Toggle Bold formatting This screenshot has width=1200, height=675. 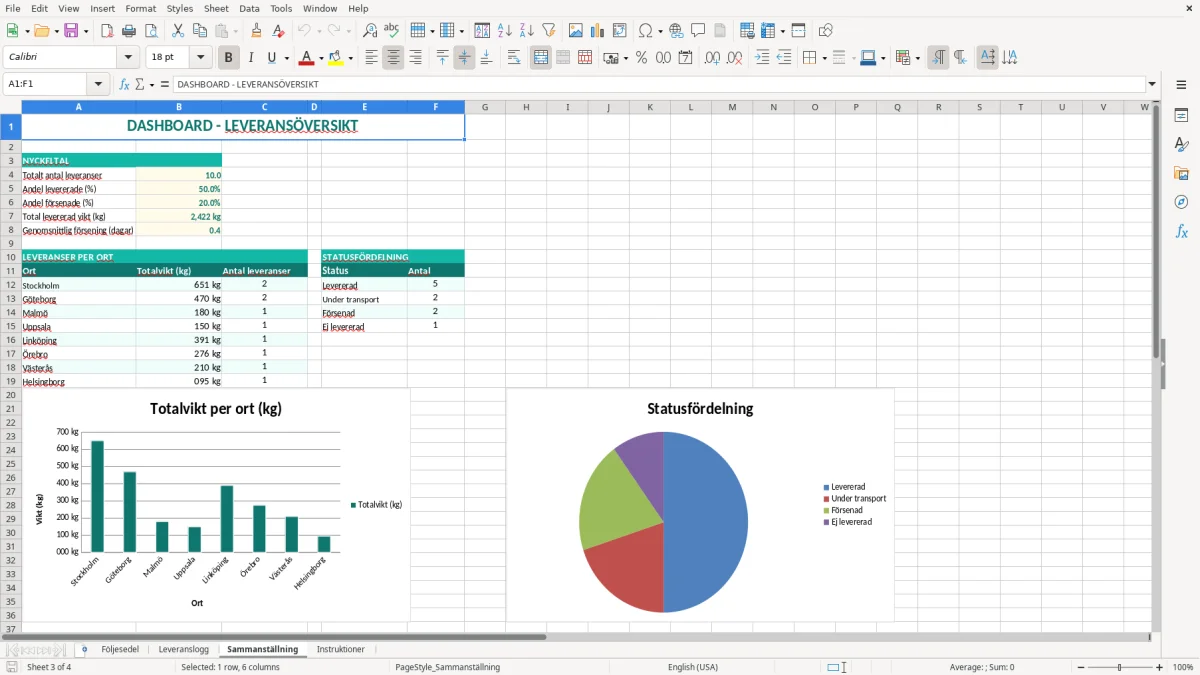pos(229,58)
